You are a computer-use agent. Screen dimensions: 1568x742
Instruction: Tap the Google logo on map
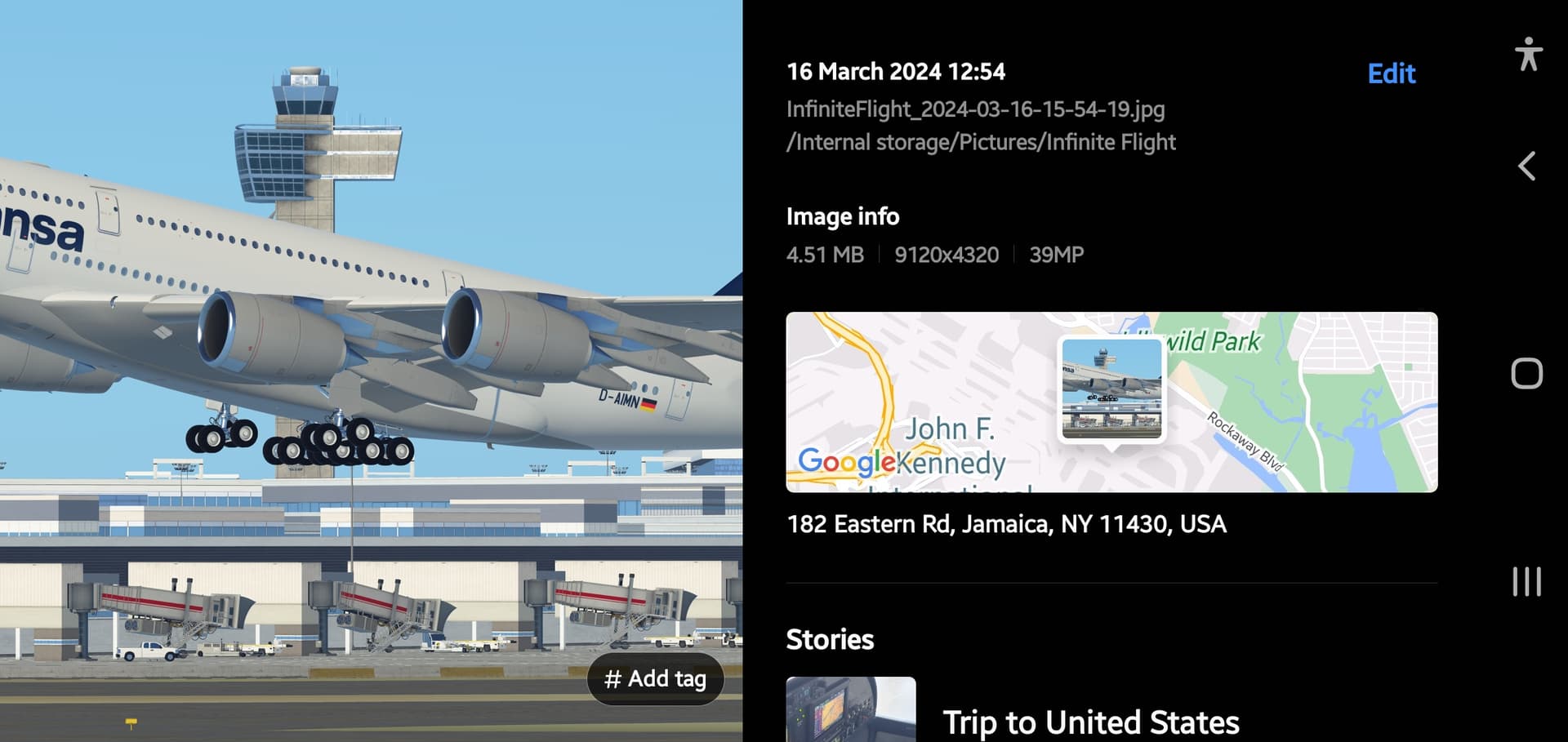point(846,462)
